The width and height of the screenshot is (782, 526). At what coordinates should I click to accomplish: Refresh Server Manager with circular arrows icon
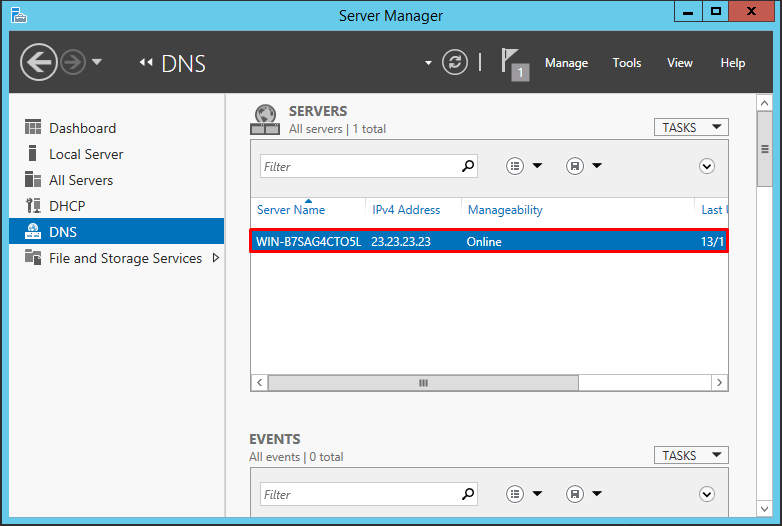[455, 62]
